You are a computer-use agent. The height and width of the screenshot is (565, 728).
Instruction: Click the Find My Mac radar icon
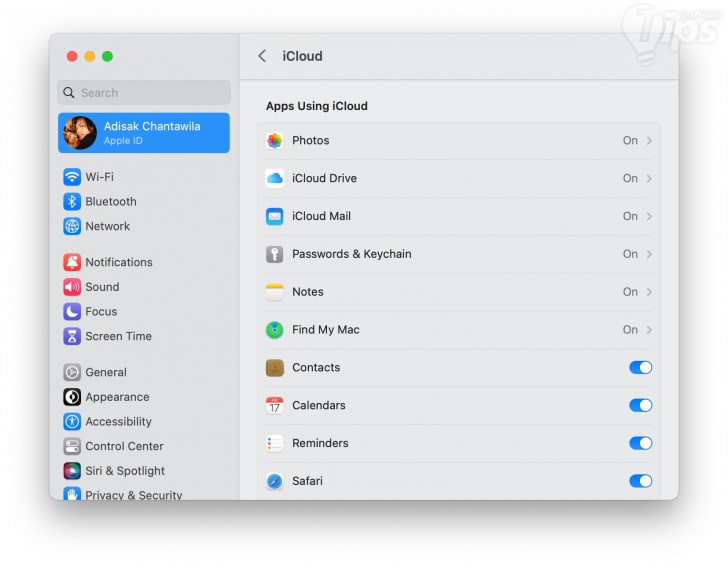(x=274, y=330)
